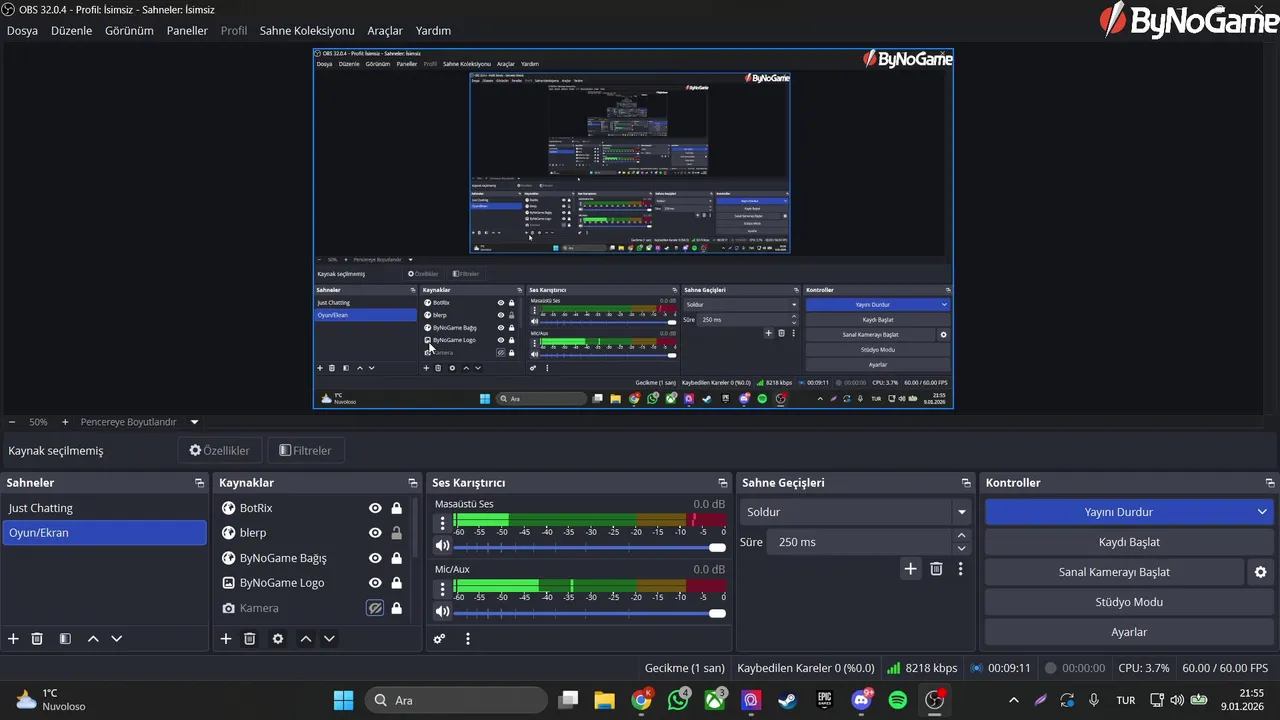
Task: Open source properties gear in Kaynaklar toolbar
Action: (278, 639)
